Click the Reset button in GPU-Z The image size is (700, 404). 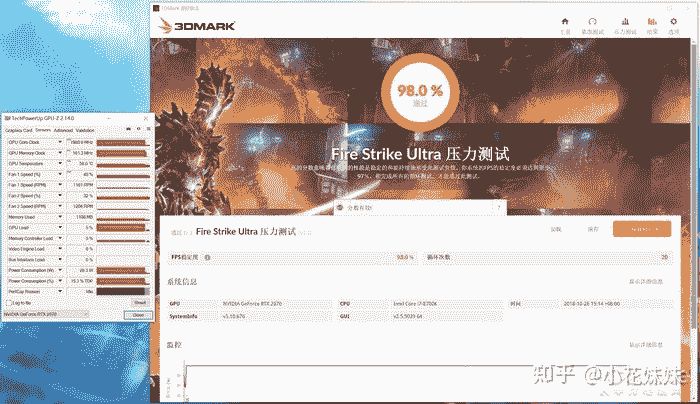click(139, 301)
